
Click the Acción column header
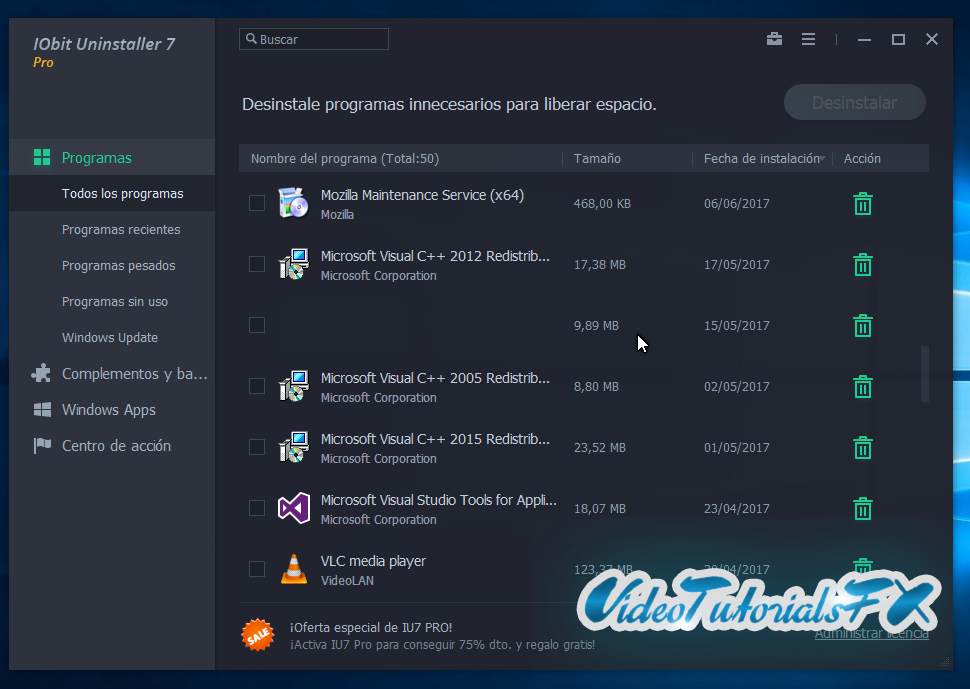pyautogui.click(x=862, y=158)
